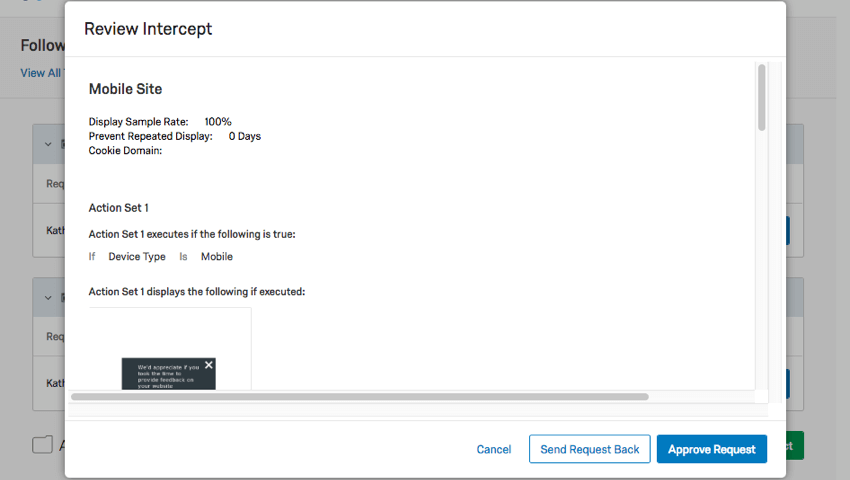Cancel the Review Intercept dialog
The image size is (850, 480).
click(x=494, y=449)
